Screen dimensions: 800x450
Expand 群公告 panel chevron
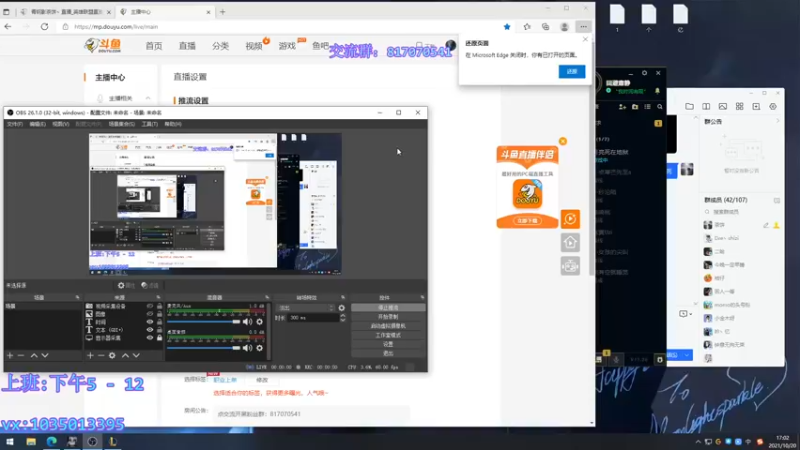(x=777, y=121)
